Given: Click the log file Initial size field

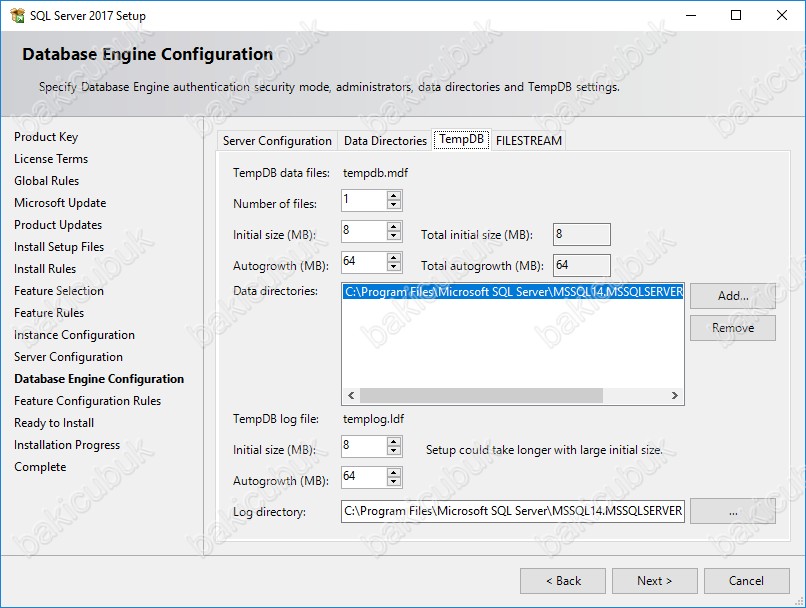Looking at the screenshot, I should 364,446.
